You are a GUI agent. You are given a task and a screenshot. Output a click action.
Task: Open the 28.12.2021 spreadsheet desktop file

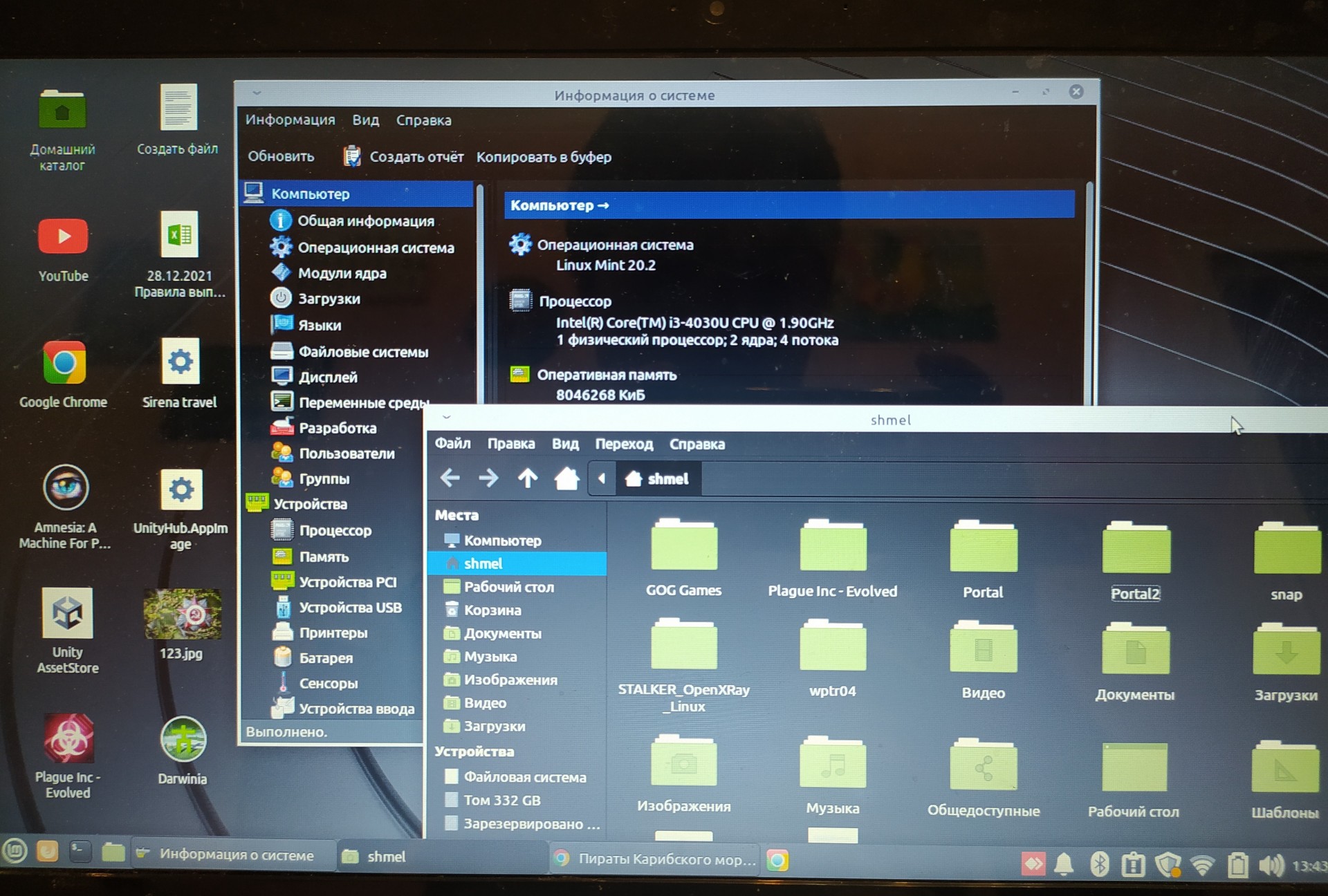(x=180, y=254)
